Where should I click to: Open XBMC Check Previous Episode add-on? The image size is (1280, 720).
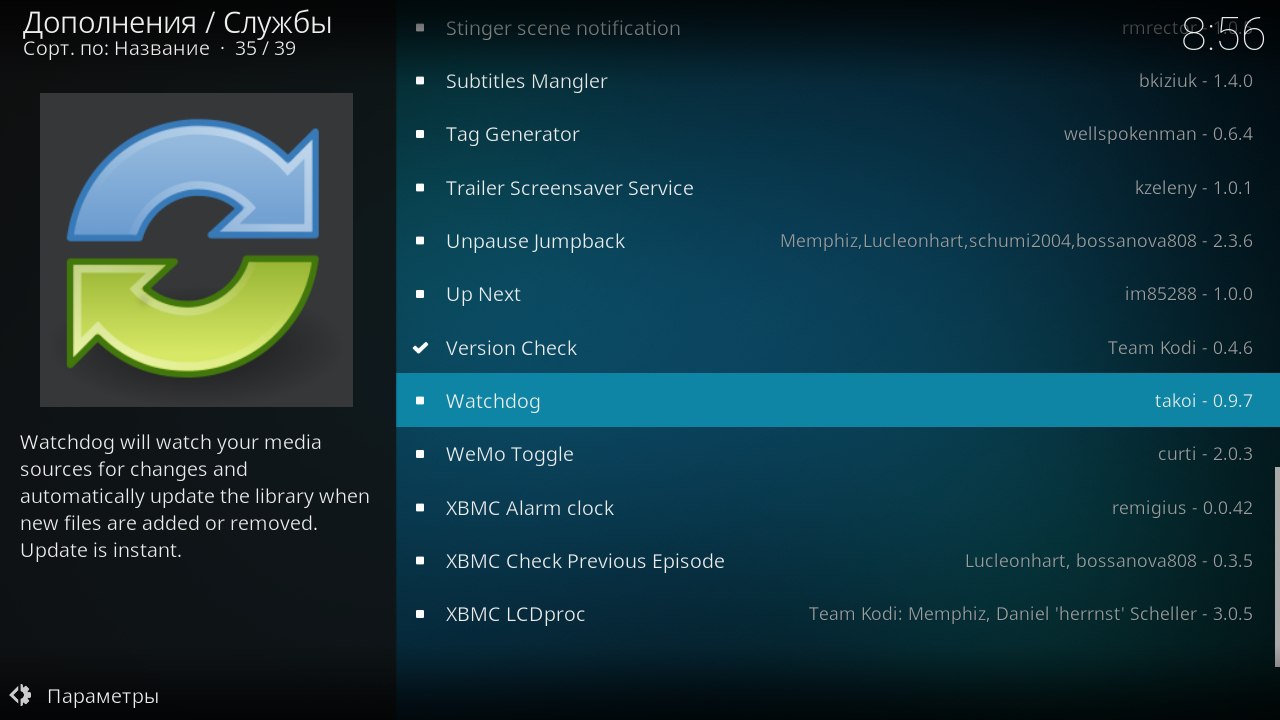point(585,561)
